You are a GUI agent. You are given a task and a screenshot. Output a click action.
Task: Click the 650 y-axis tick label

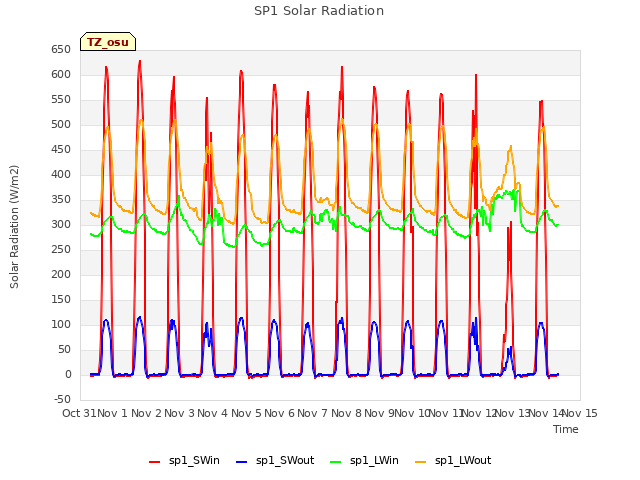pyautogui.click(x=61, y=50)
